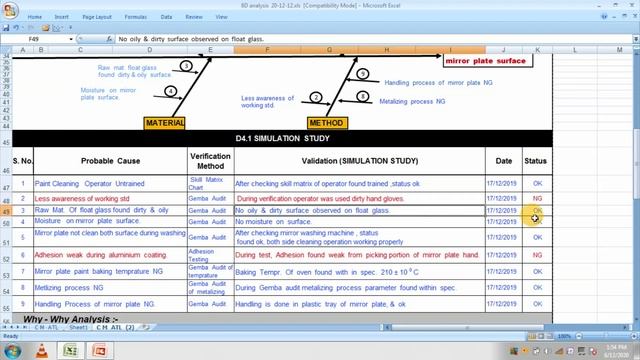Image resolution: width=640 pixels, height=360 pixels.
Task: Click 'Handling process of mirror plate NG' text
Action: (438, 82)
